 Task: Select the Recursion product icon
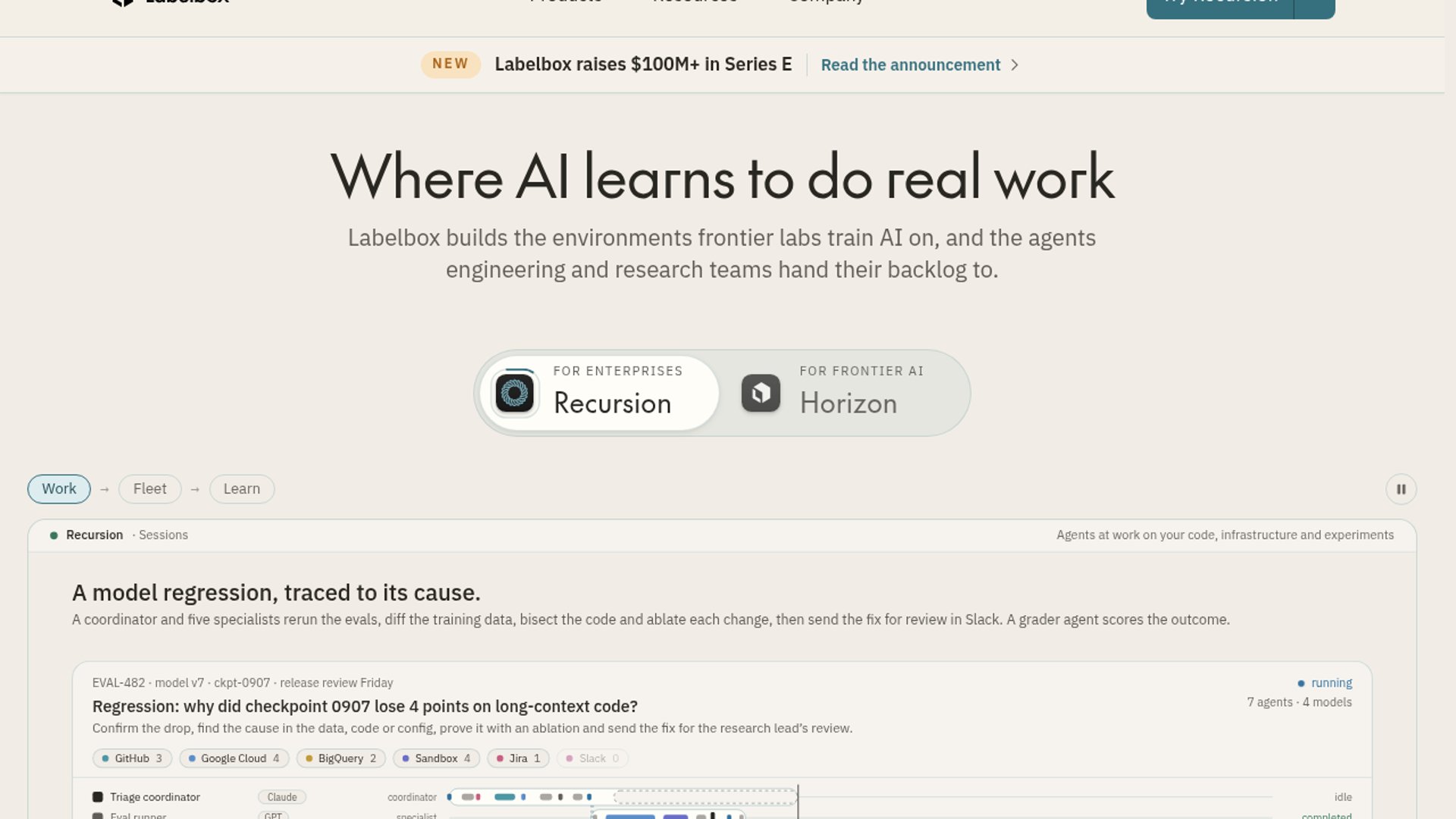[515, 394]
